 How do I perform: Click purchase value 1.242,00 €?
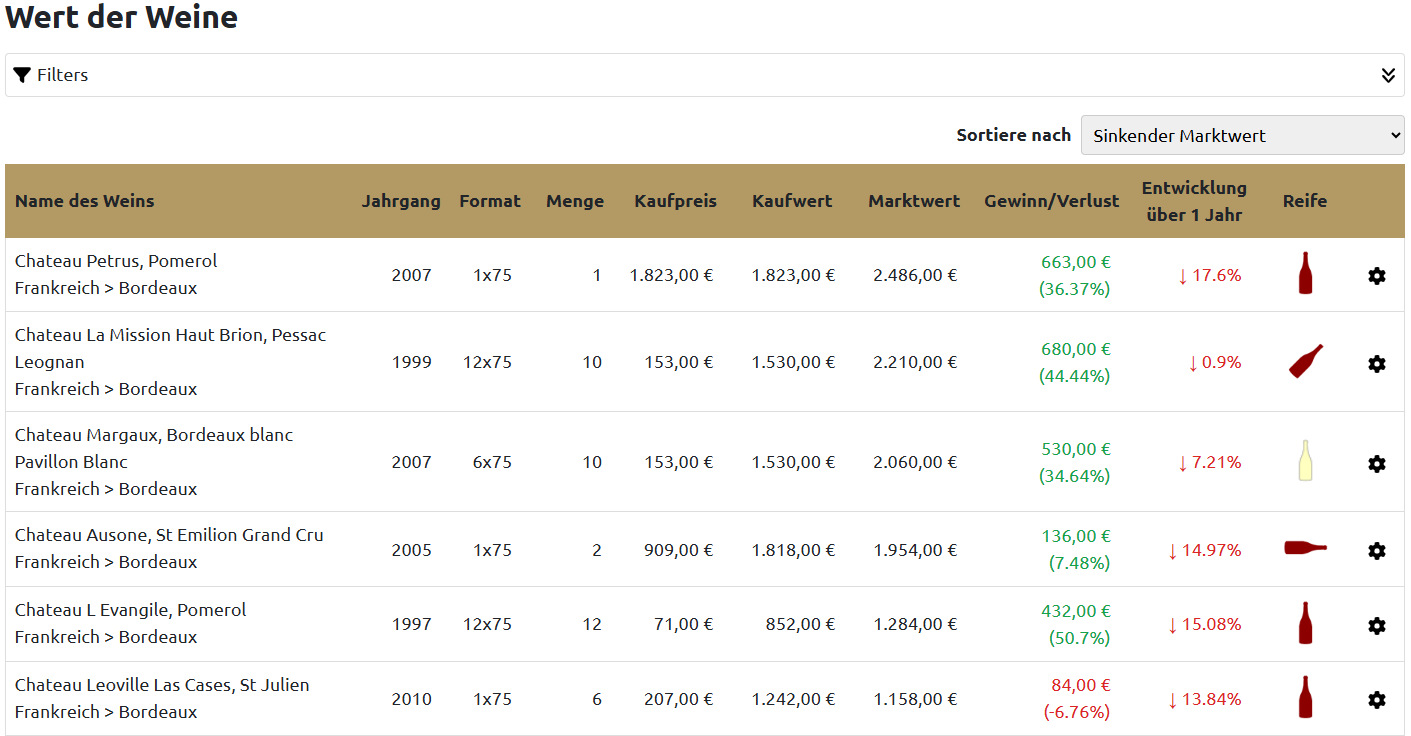click(x=794, y=699)
